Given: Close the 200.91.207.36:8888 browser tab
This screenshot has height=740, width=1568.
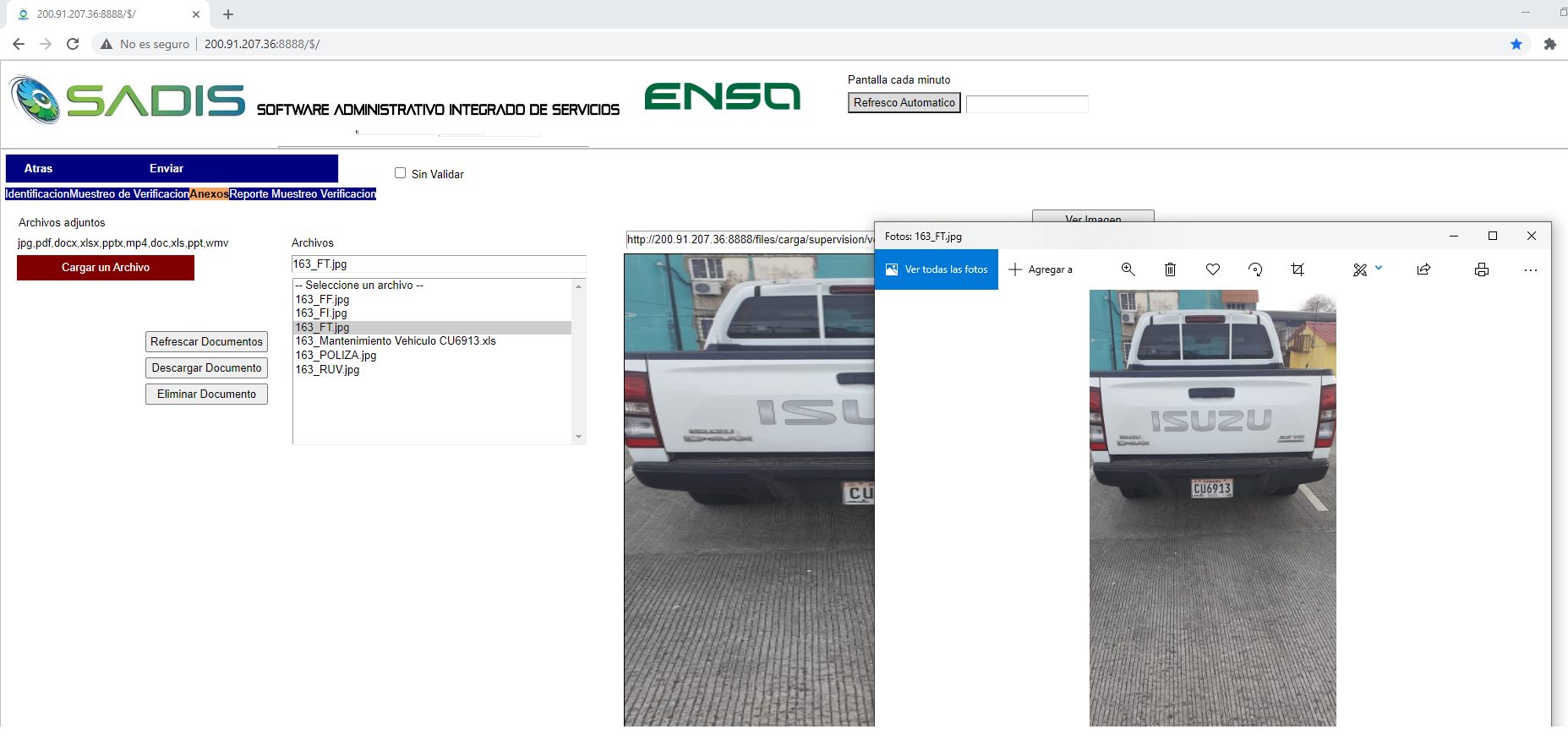Looking at the screenshot, I should coord(196,14).
